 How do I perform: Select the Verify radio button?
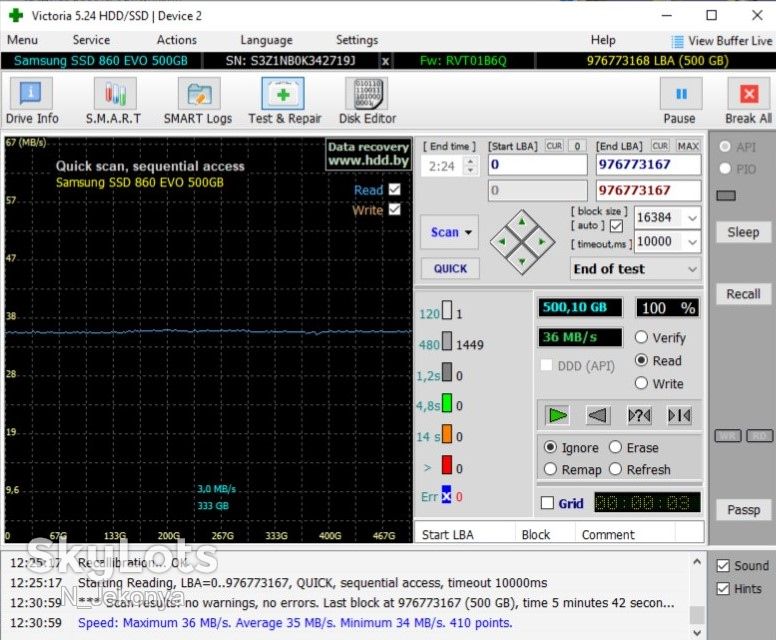pos(641,338)
